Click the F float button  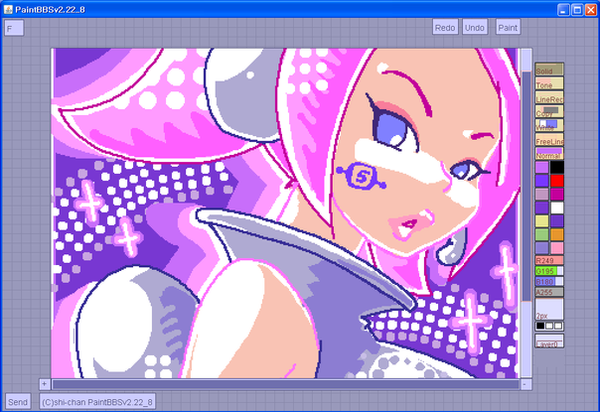coord(14,28)
